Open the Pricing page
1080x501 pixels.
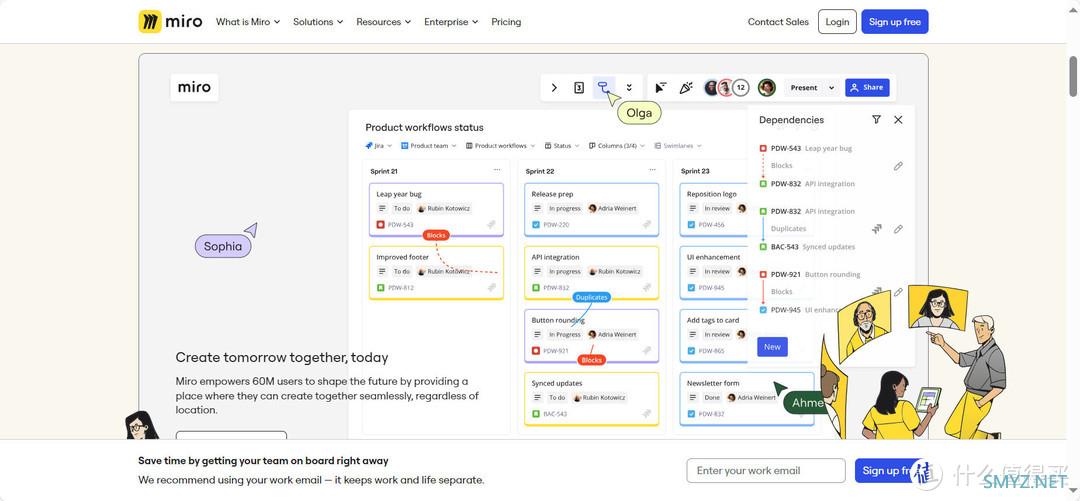506,22
